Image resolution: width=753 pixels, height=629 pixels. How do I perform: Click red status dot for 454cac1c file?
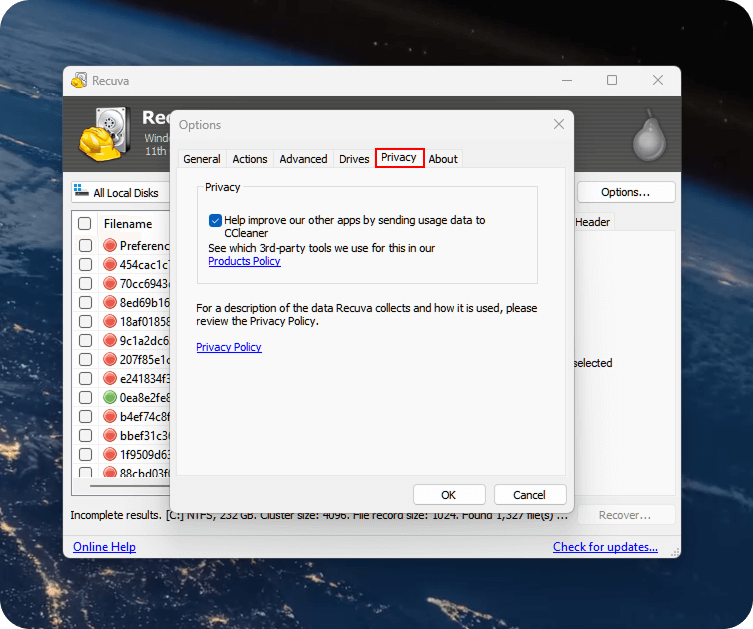110,264
